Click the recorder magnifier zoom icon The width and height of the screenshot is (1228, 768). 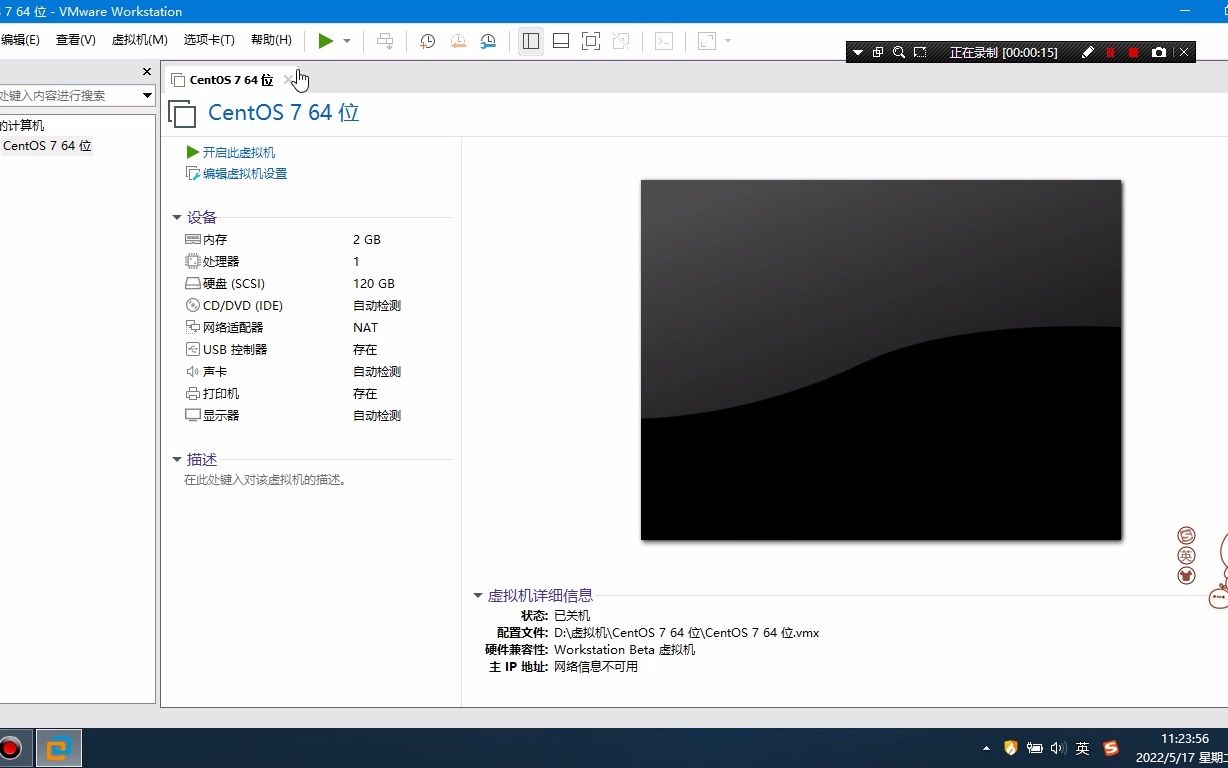(x=899, y=52)
